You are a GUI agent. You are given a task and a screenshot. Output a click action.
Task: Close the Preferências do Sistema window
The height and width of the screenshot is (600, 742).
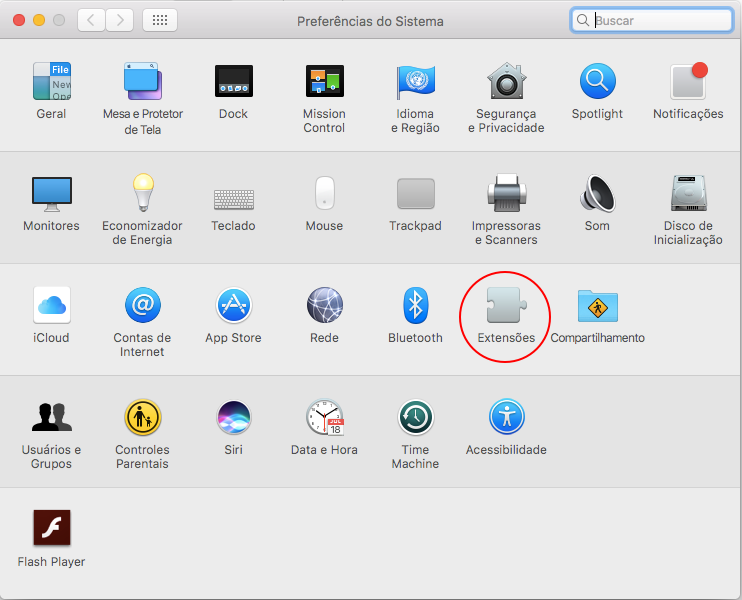pos(19,20)
